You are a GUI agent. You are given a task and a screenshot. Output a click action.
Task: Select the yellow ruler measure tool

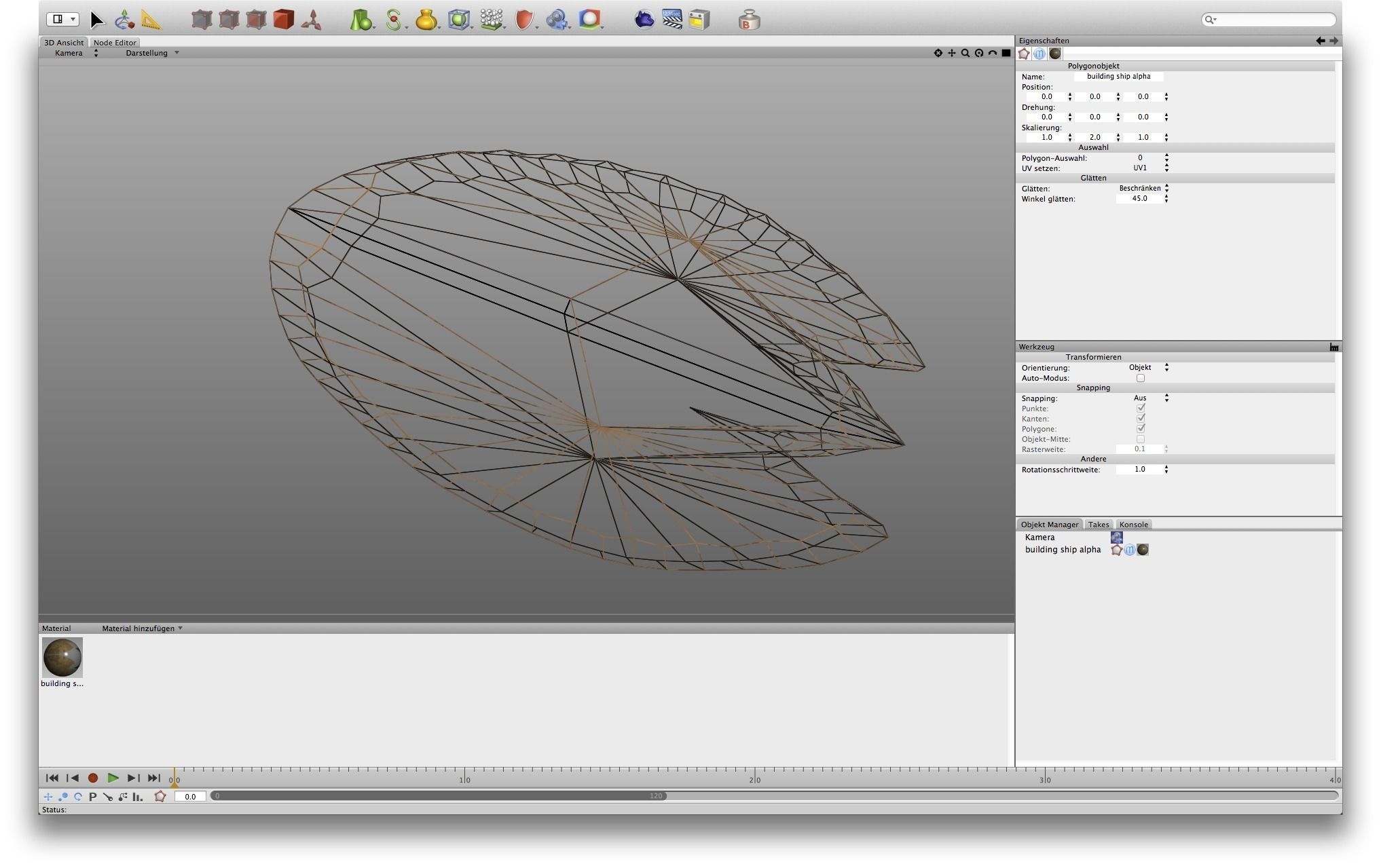pyautogui.click(x=151, y=20)
